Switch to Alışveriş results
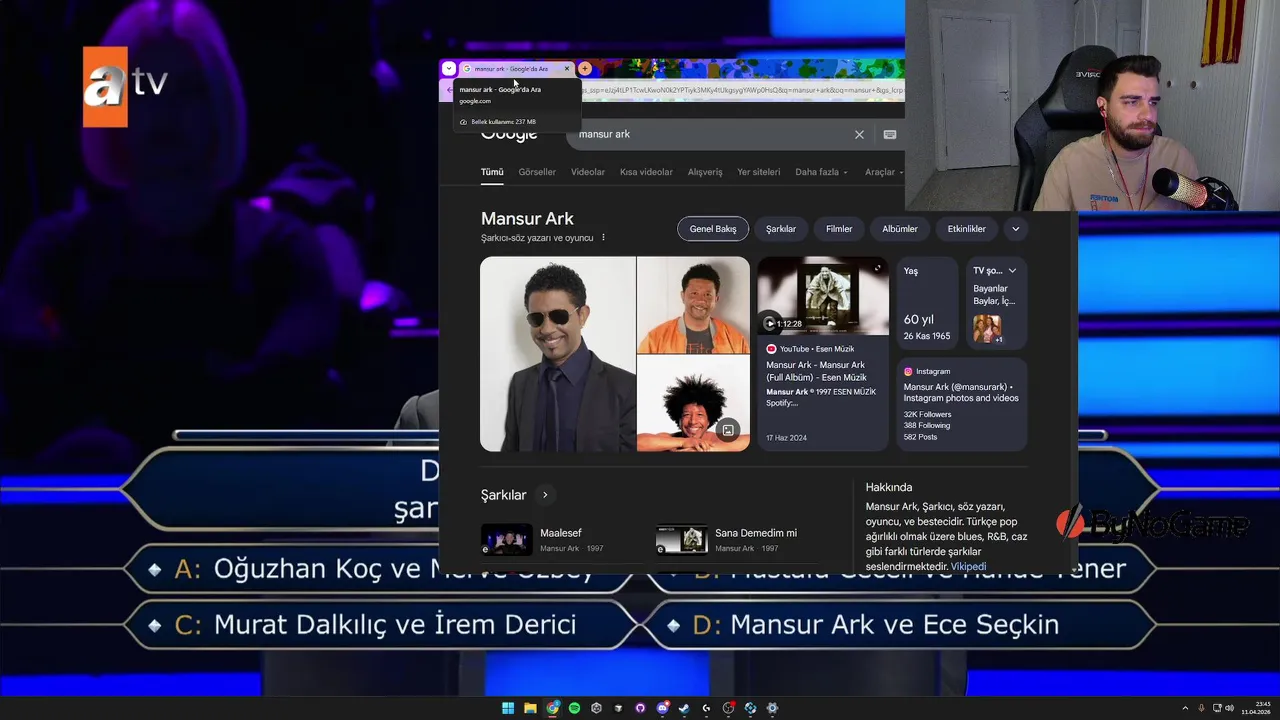 tap(705, 172)
